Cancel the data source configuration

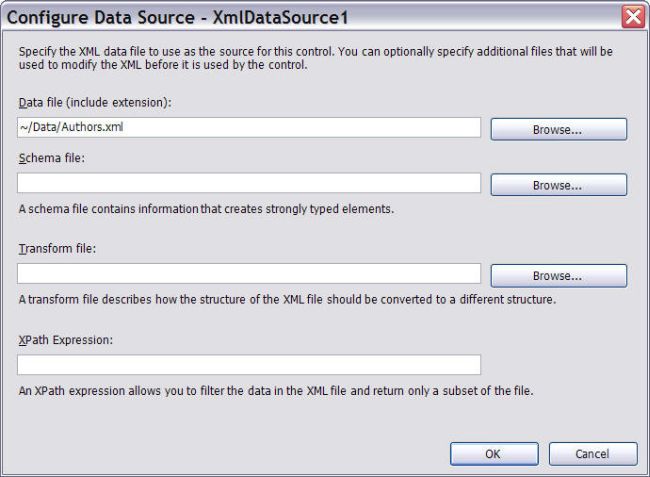592,453
